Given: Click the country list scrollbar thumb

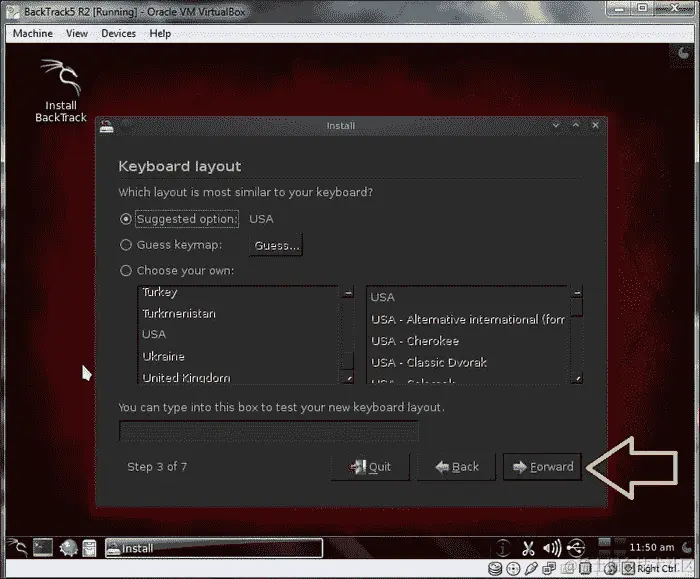Looking at the screenshot, I should coord(347,361).
